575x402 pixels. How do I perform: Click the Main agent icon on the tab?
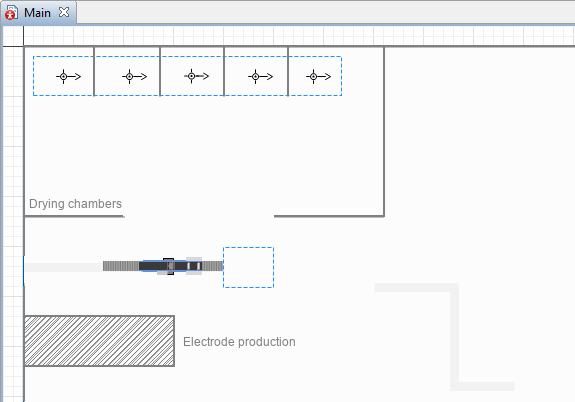click(x=11, y=13)
